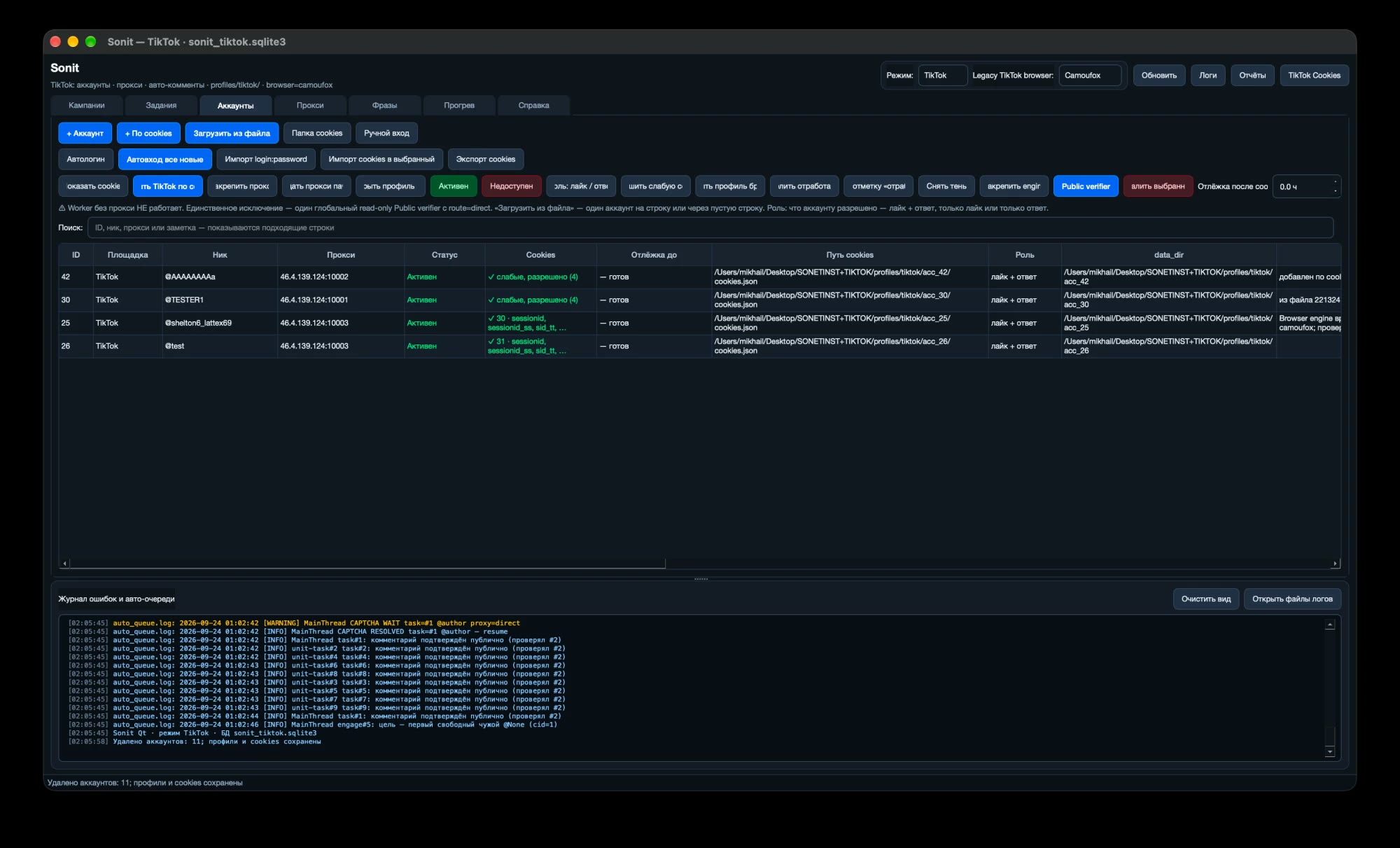Click the Обновить button
This screenshot has height=848, width=1400.
(x=1159, y=75)
